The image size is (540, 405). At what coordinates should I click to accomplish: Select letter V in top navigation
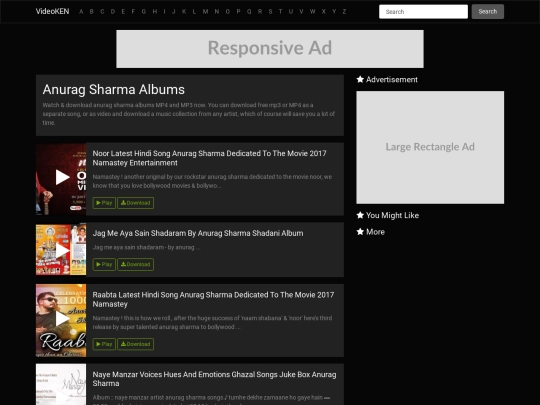coord(301,11)
